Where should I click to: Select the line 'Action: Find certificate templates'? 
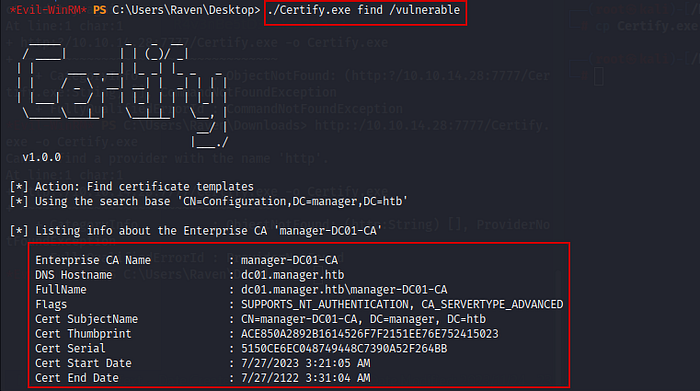[144, 187]
